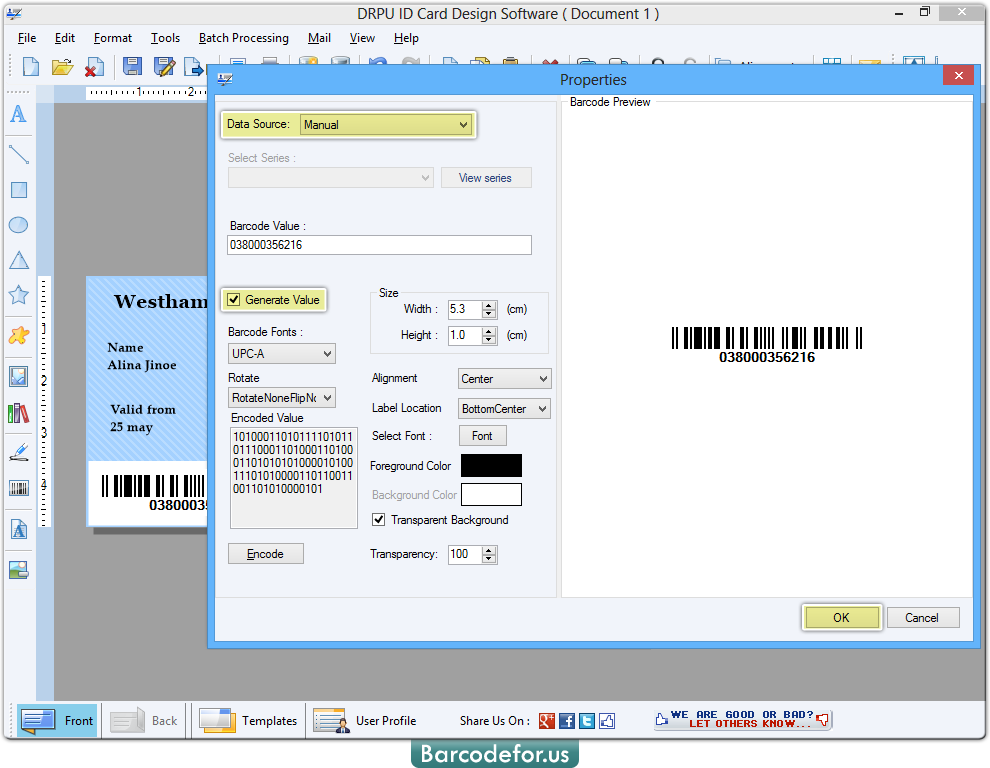Click the Encode button
The image size is (990, 768).
(265, 553)
